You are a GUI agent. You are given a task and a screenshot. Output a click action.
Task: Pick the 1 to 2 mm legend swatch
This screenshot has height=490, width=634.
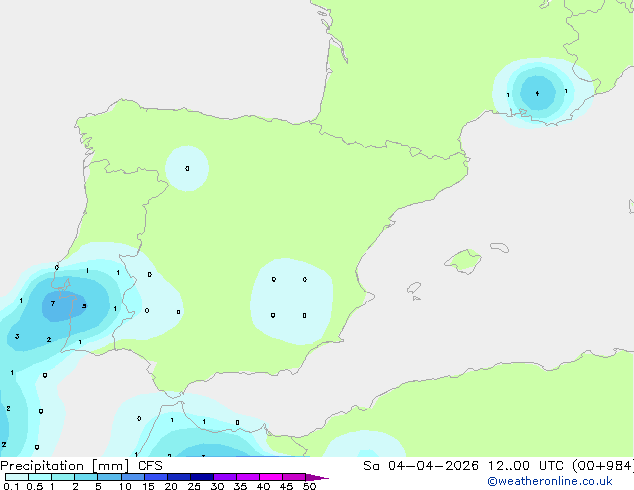point(63,477)
